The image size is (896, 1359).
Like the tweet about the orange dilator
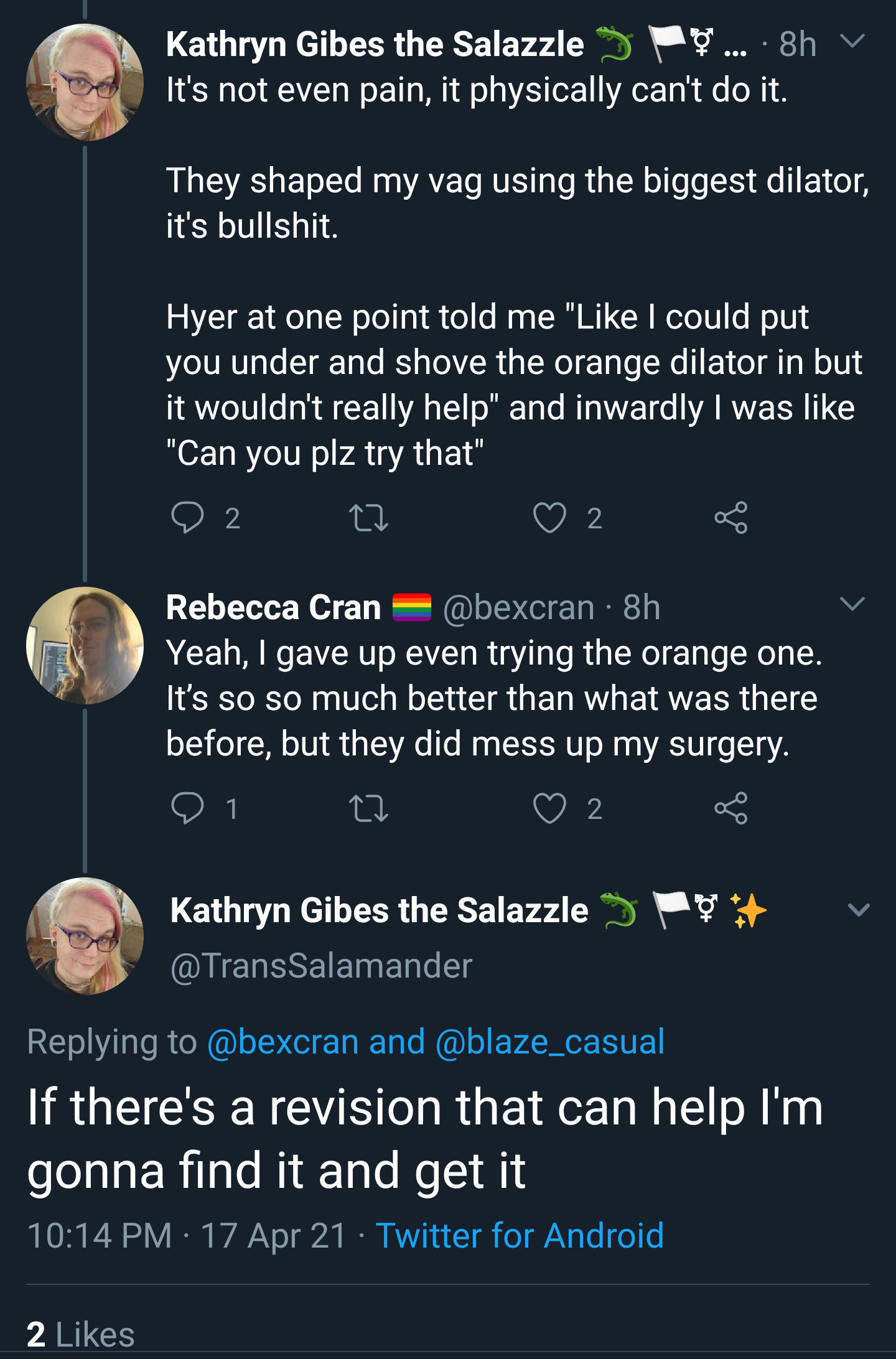click(549, 518)
